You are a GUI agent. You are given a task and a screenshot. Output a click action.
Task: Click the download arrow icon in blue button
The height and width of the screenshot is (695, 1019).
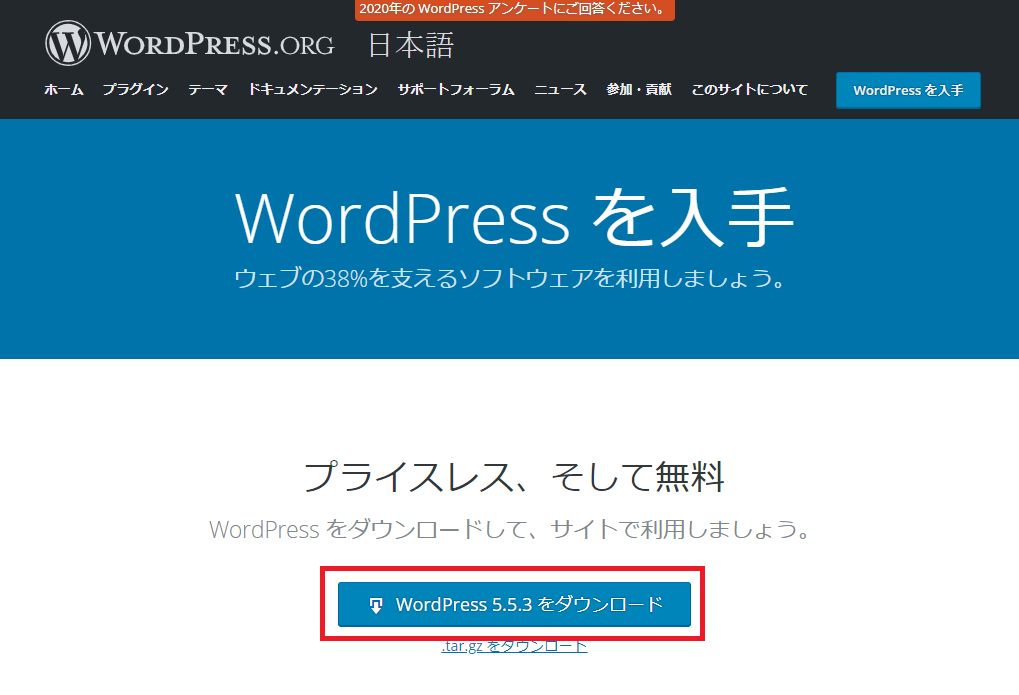tap(376, 605)
